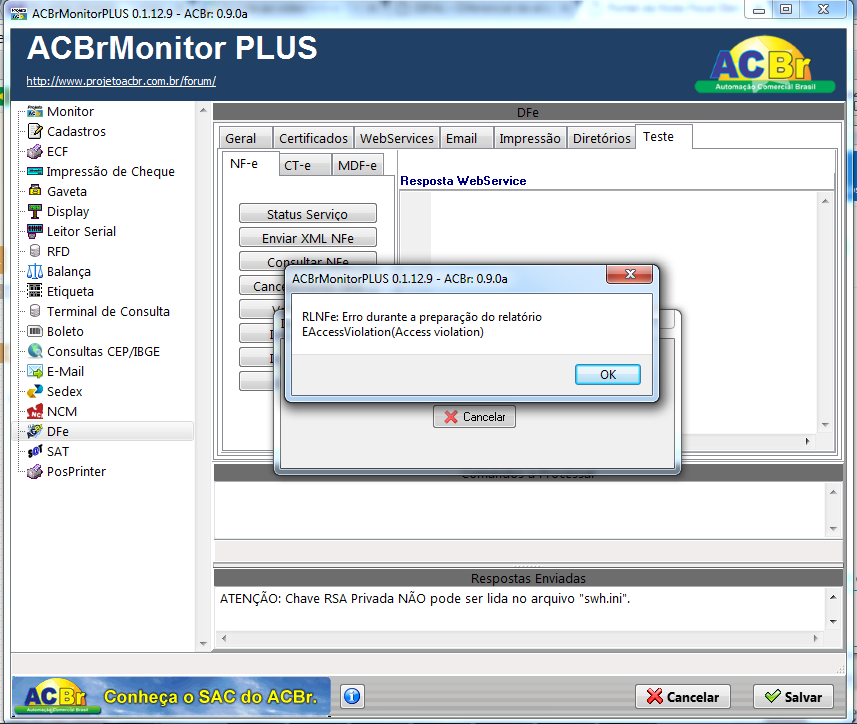857x724 pixels.
Task: Open the projetoacbr forum link
Action: (x=121, y=81)
